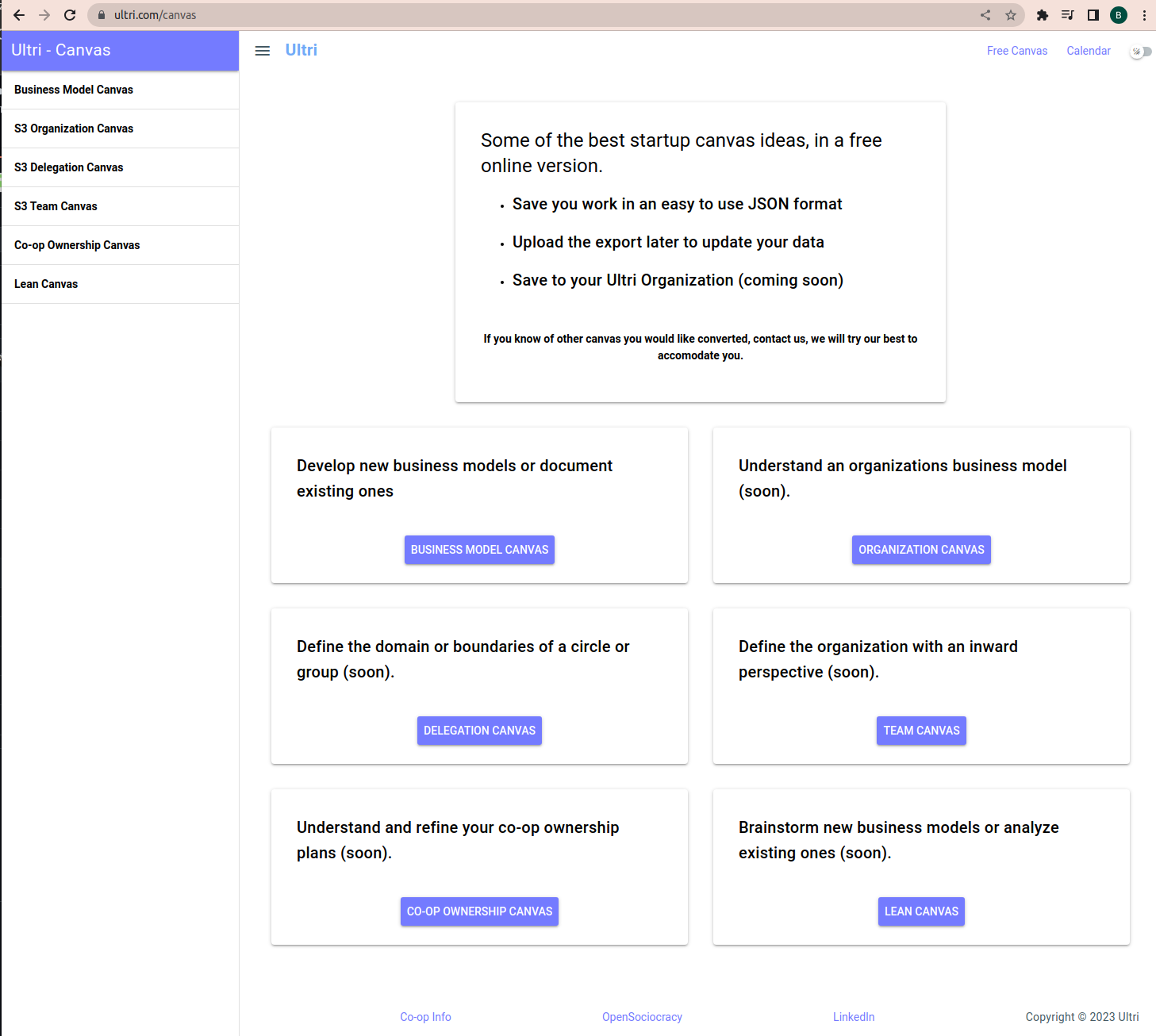Click the BUSINESS MODEL CANVAS button

pyautogui.click(x=479, y=550)
